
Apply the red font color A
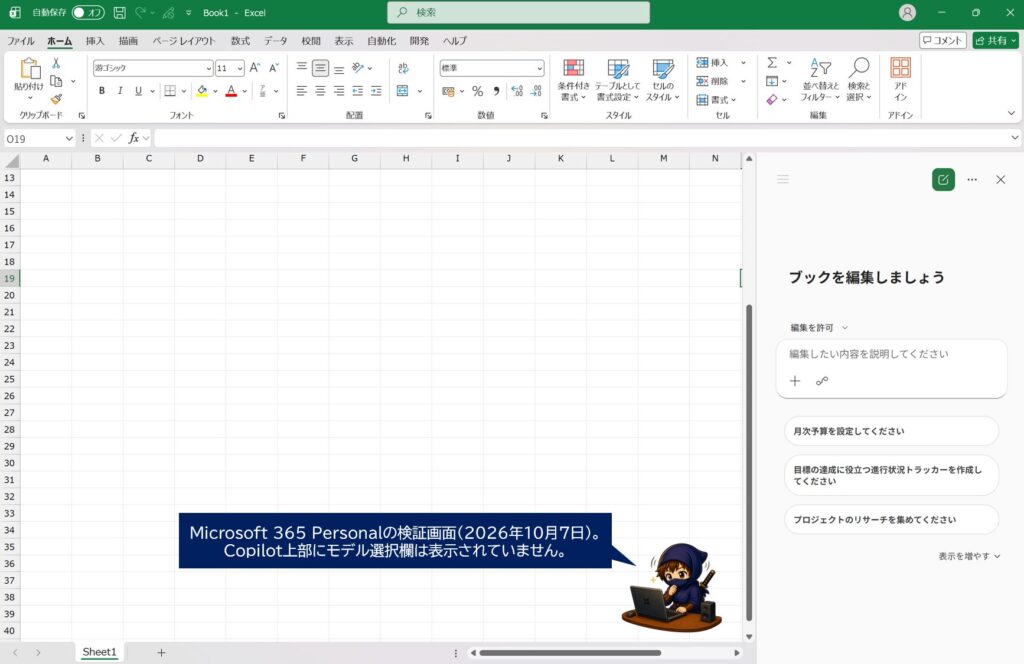(231, 91)
